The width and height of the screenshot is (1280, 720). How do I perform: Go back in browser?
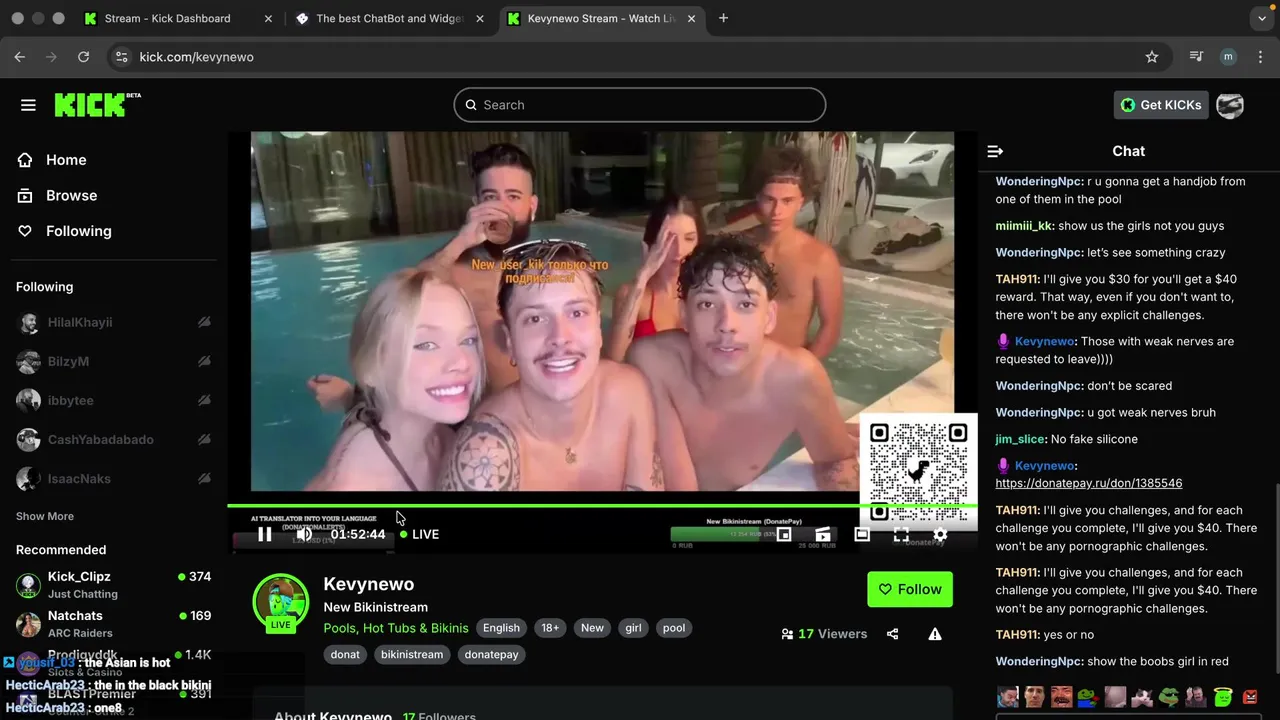[x=20, y=57]
